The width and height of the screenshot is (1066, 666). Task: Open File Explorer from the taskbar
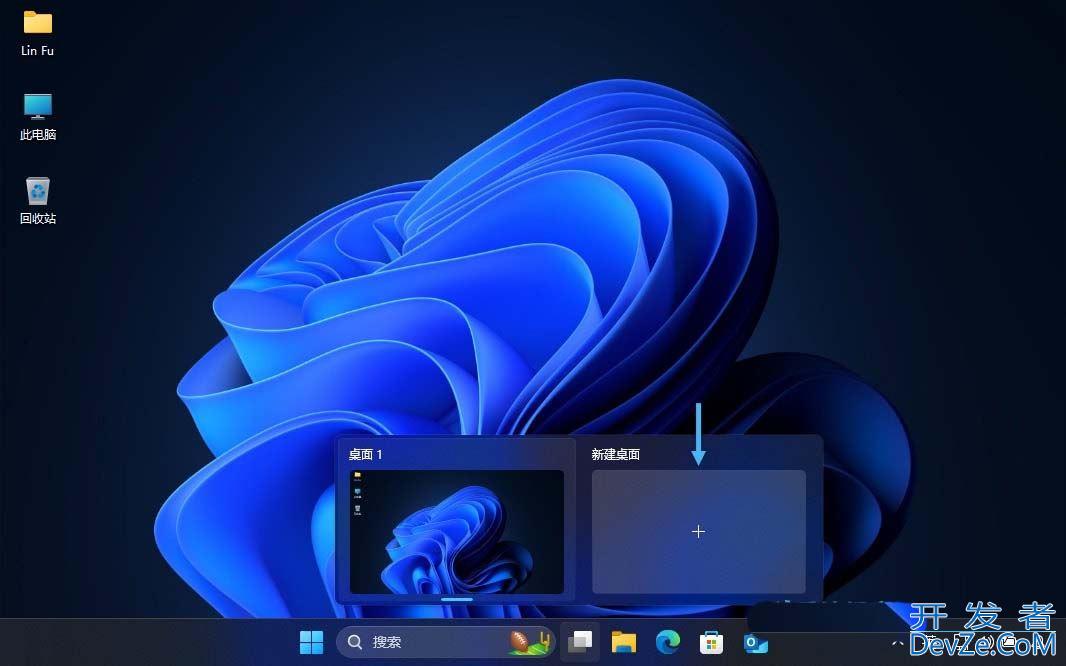pos(623,642)
